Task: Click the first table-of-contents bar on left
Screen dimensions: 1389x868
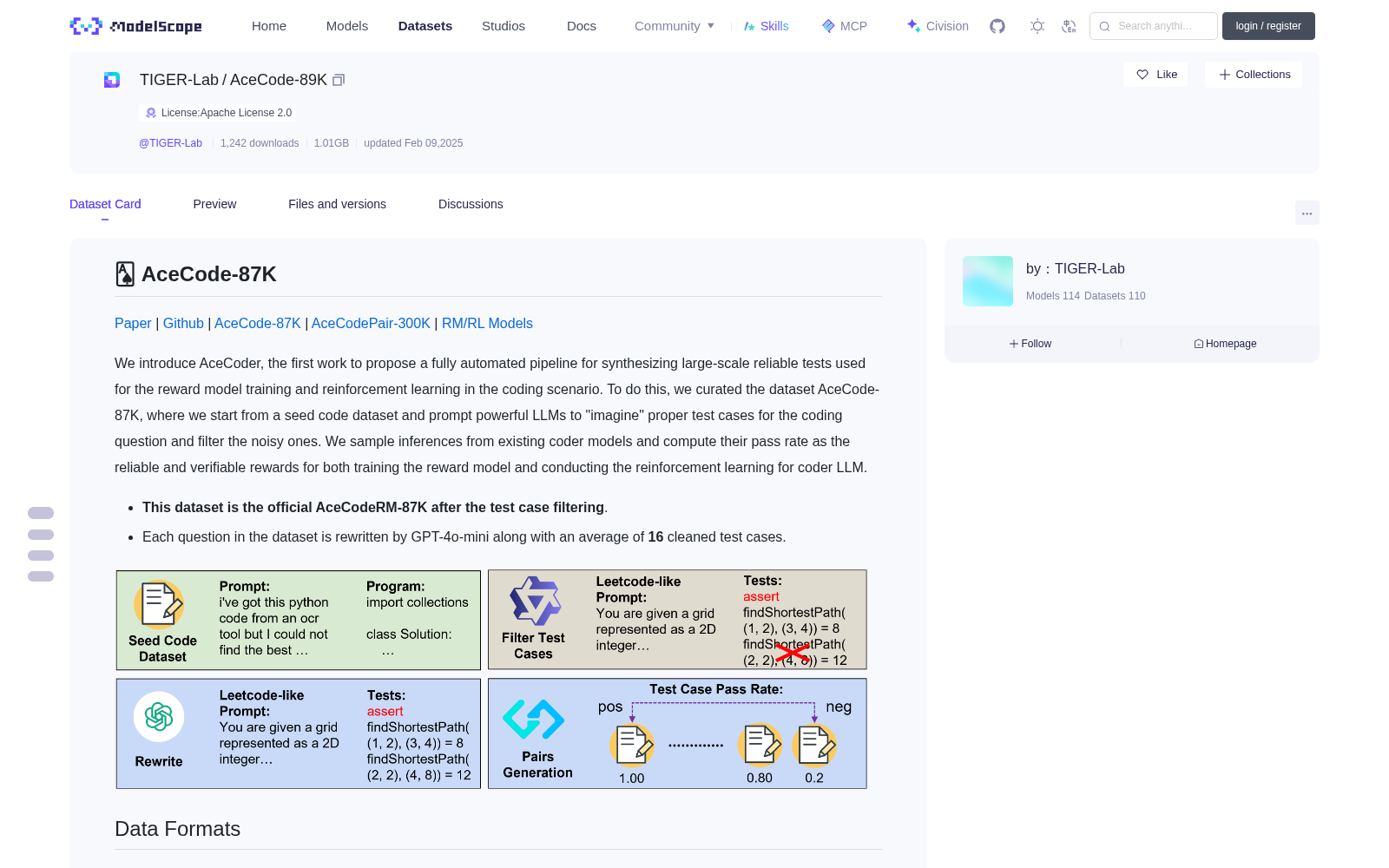Action: tap(41, 513)
